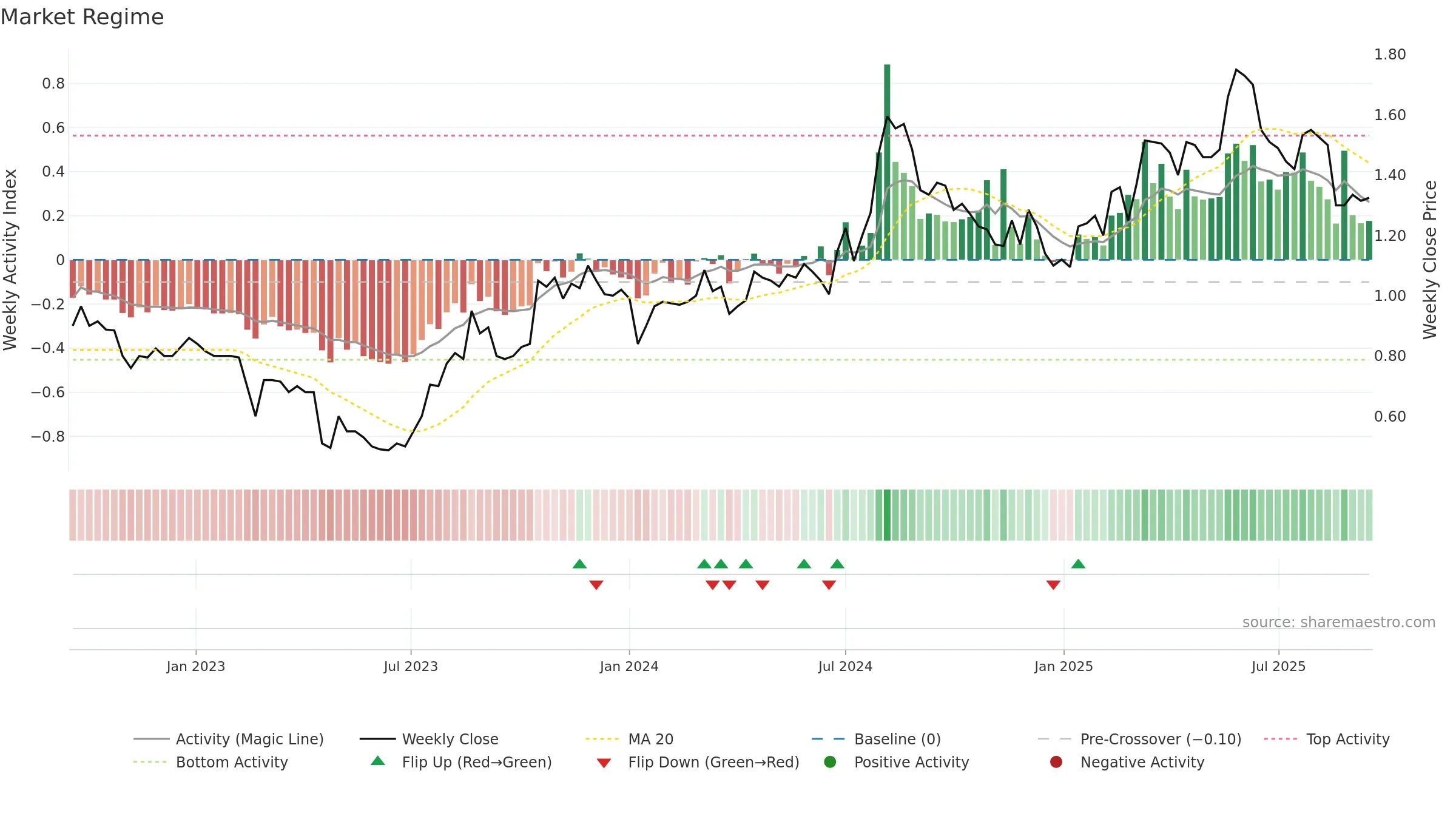1456x819 pixels.
Task: Toggle Flip Down (Green→Red) legend entry
Action: (x=698, y=762)
